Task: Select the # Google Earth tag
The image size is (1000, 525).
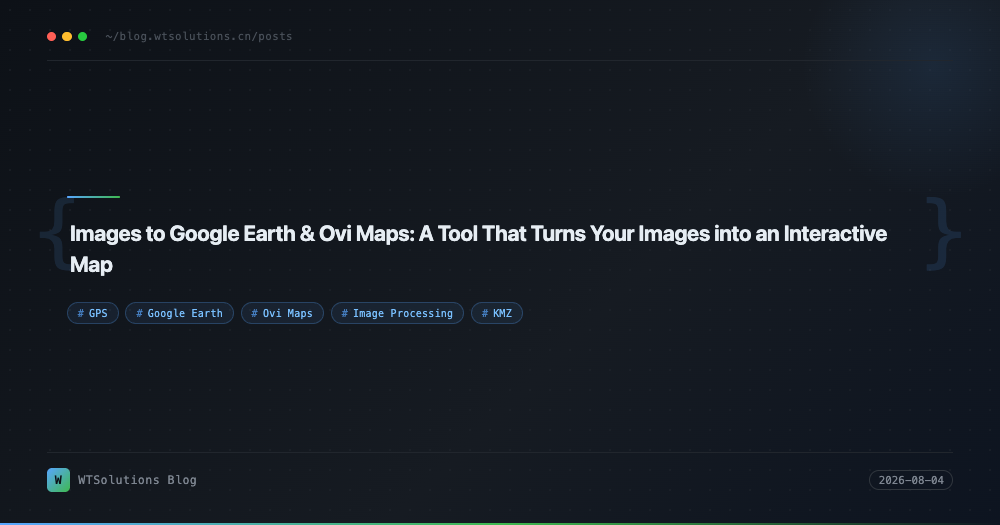Action: pyautogui.click(x=179, y=313)
